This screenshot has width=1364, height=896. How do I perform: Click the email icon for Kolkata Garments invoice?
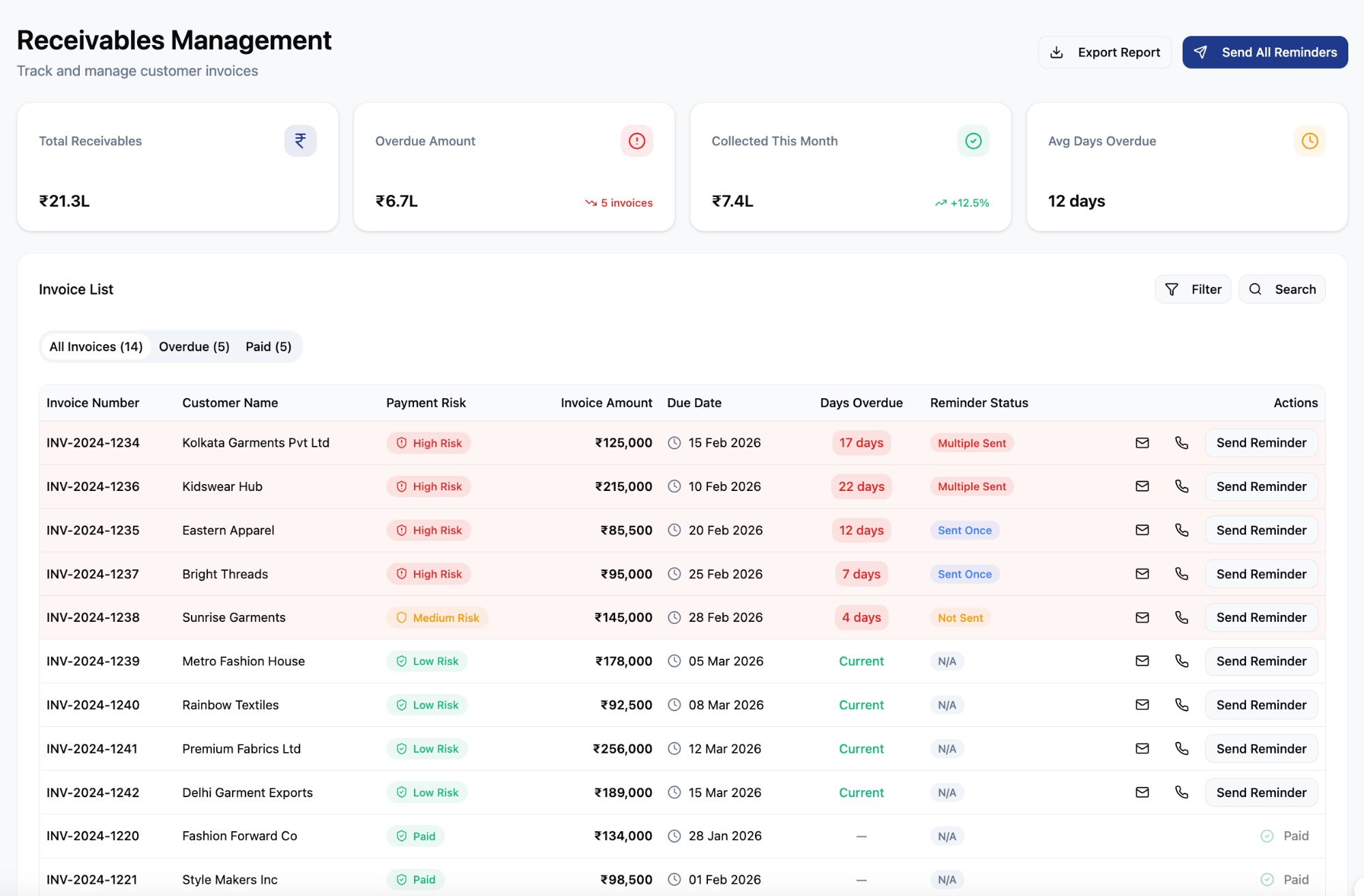[x=1142, y=443]
